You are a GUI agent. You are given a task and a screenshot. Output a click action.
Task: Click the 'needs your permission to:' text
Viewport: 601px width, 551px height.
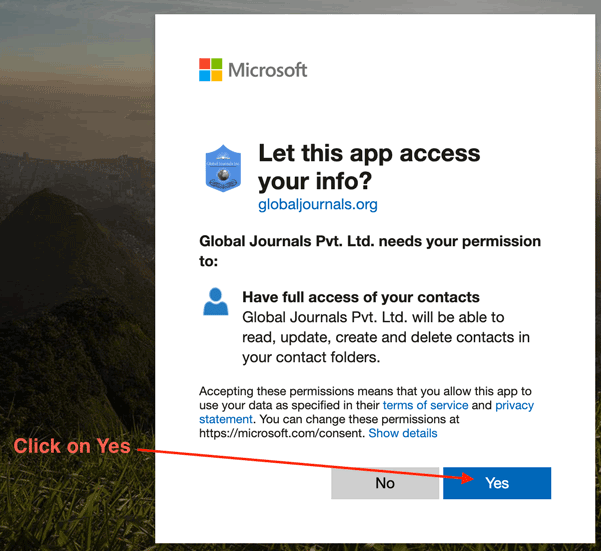(370, 250)
